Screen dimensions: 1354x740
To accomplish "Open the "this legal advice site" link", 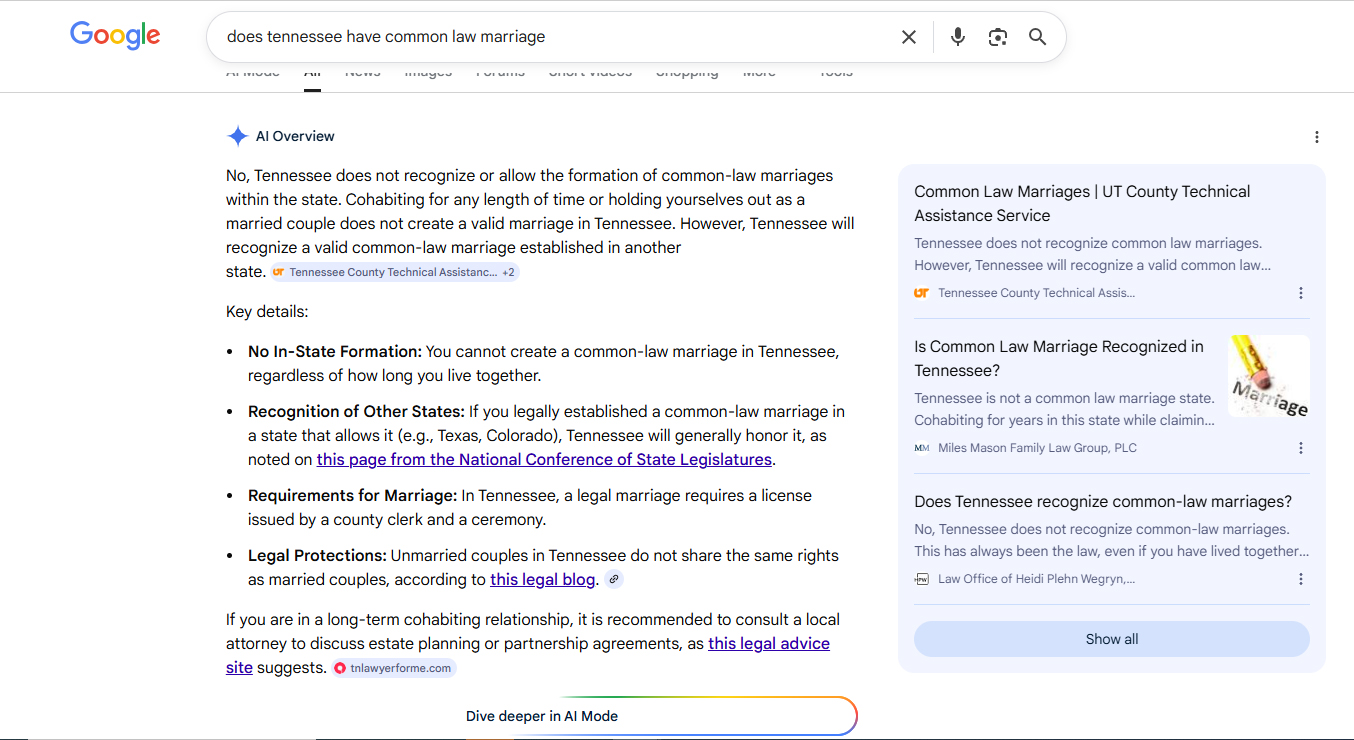I will [769, 644].
